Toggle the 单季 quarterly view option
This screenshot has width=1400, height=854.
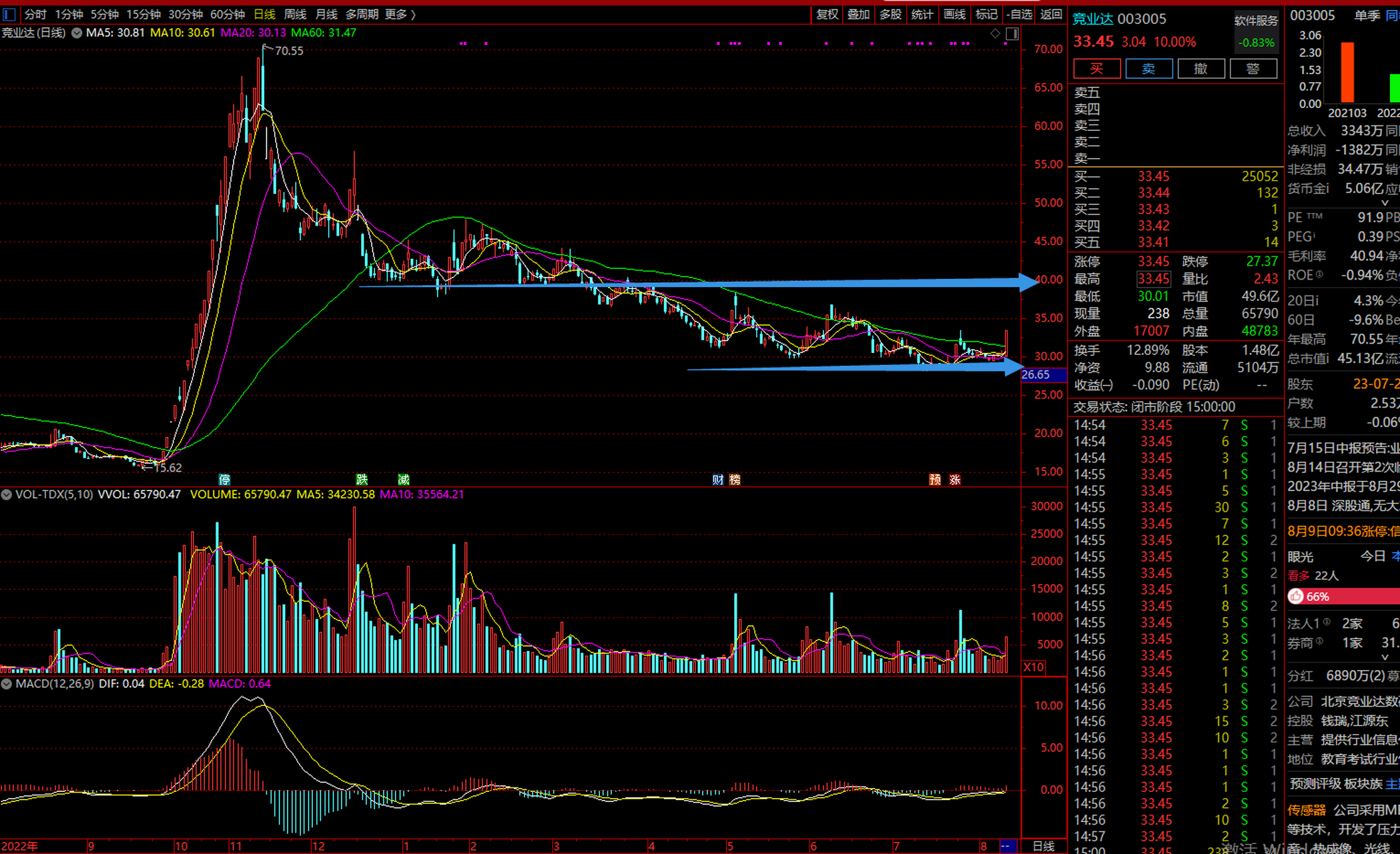(1367, 15)
